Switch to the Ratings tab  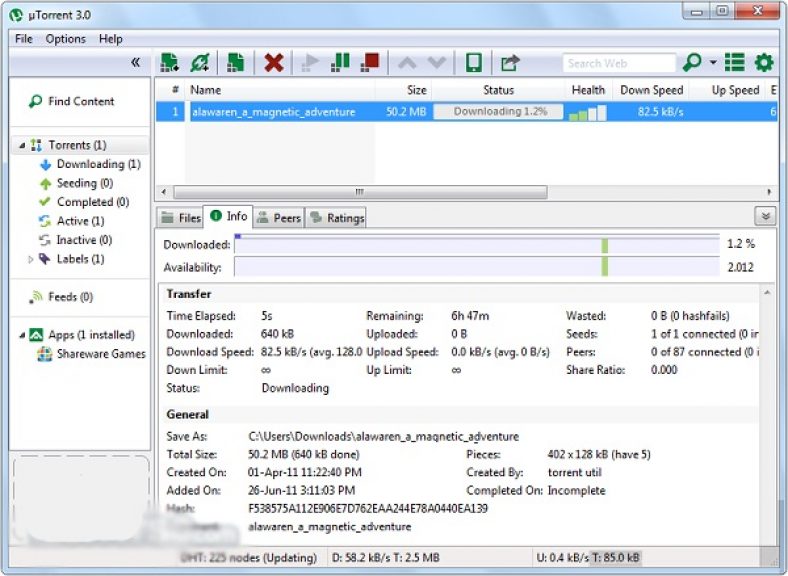click(x=336, y=218)
